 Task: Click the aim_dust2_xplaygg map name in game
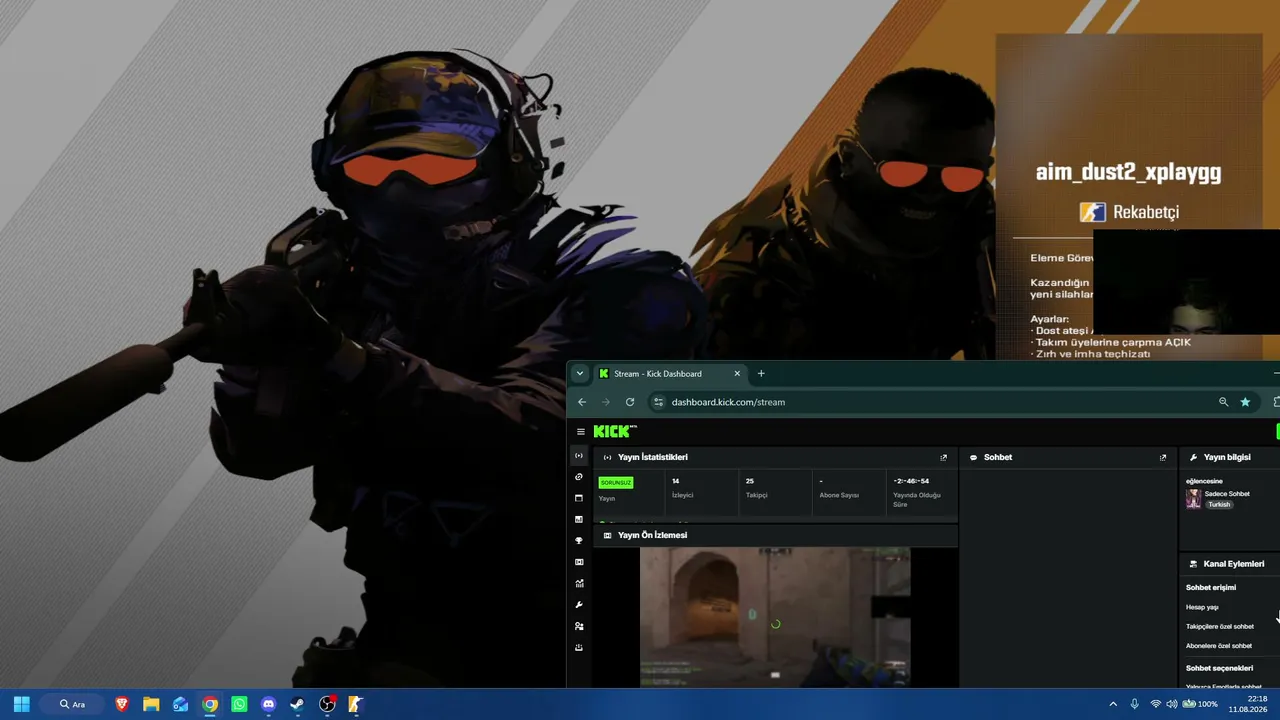pos(1128,172)
